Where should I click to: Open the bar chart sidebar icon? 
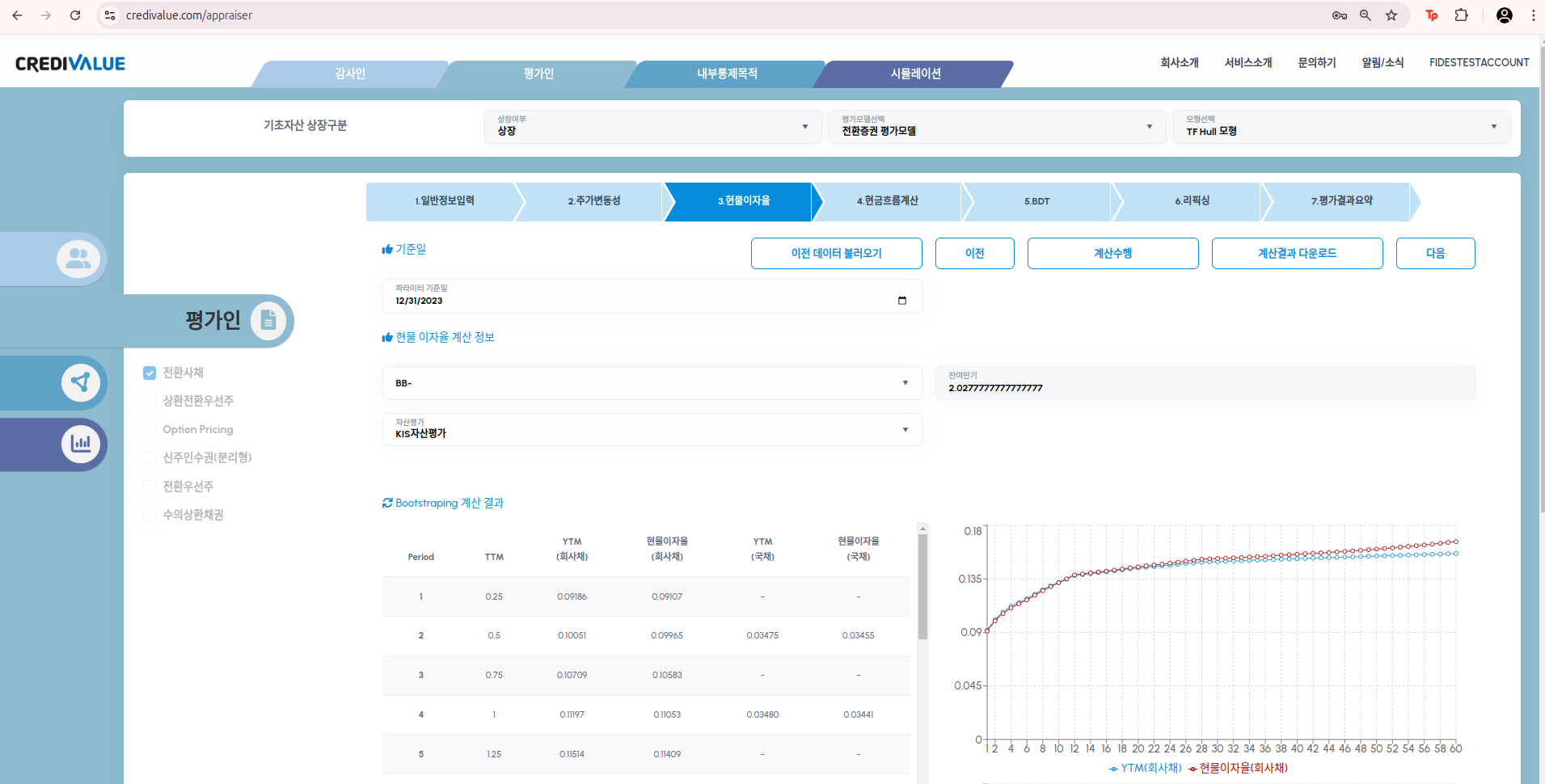[81, 443]
